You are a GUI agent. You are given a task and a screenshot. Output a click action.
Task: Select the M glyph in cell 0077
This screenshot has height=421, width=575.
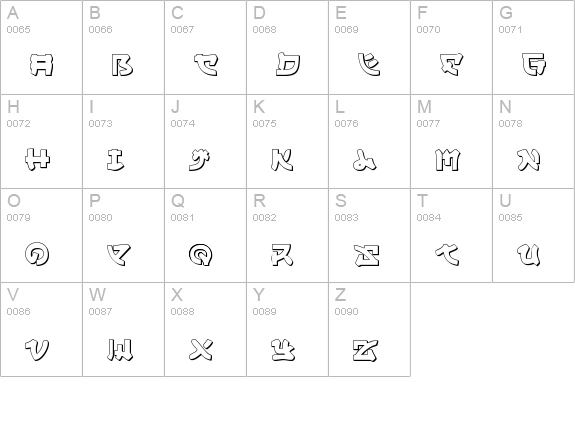(x=447, y=160)
